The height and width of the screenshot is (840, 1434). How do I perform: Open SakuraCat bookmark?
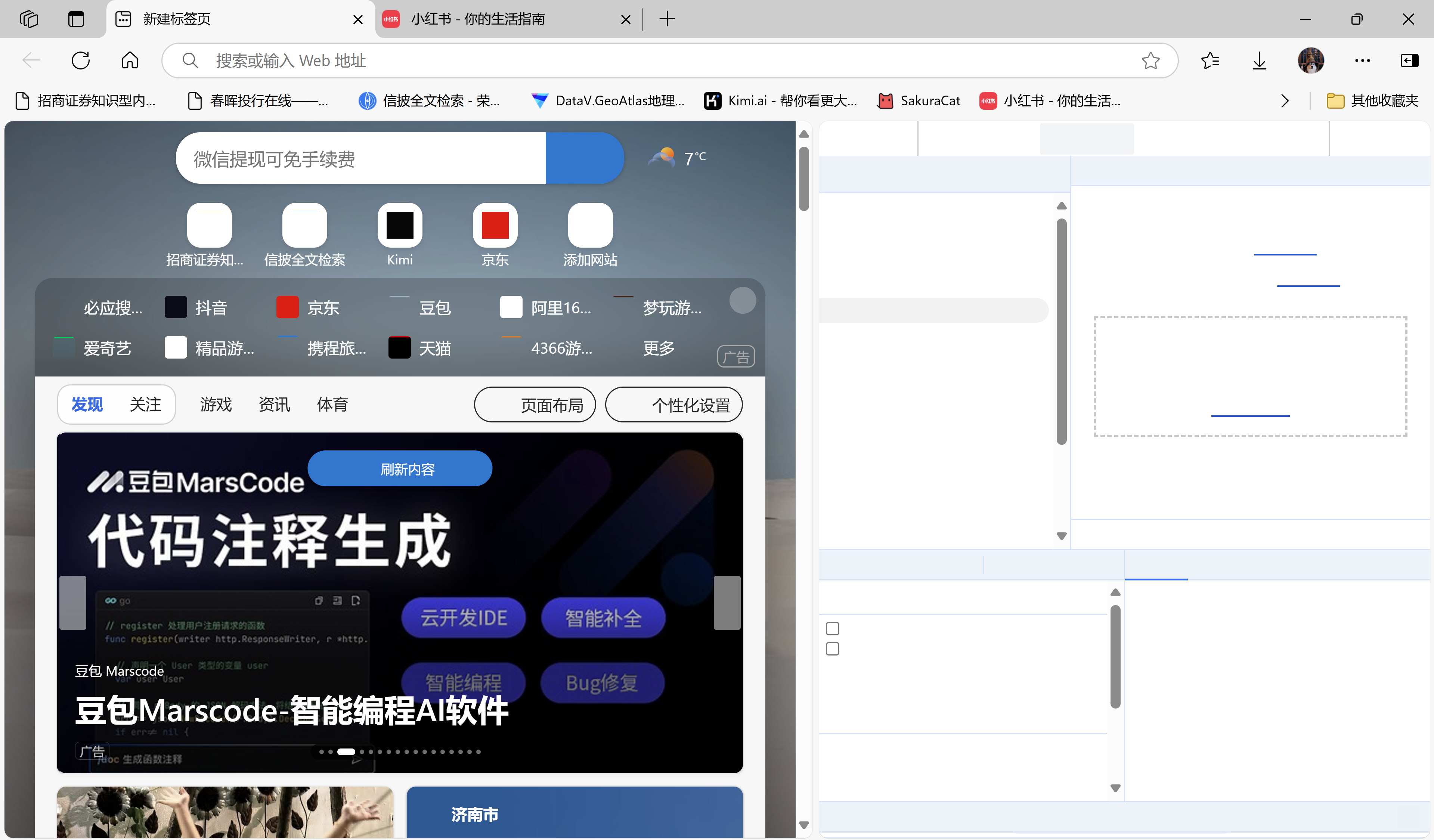pos(919,101)
